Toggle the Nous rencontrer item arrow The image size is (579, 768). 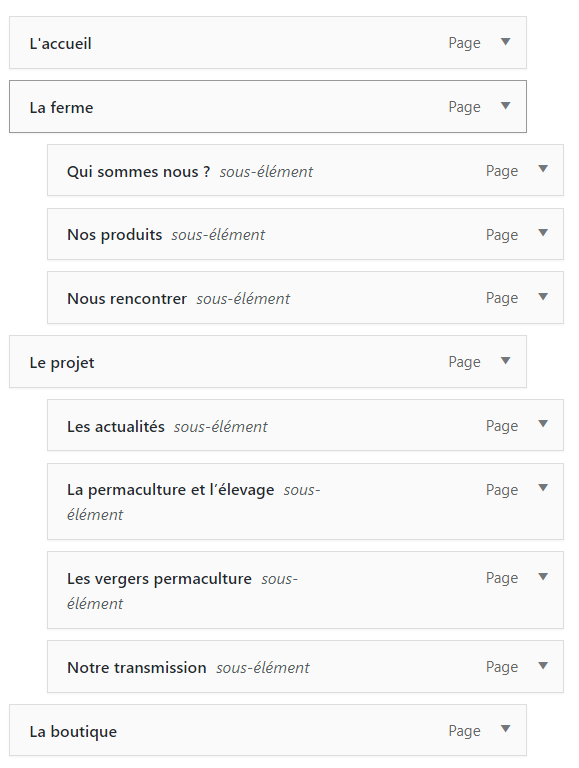click(x=543, y=297)
